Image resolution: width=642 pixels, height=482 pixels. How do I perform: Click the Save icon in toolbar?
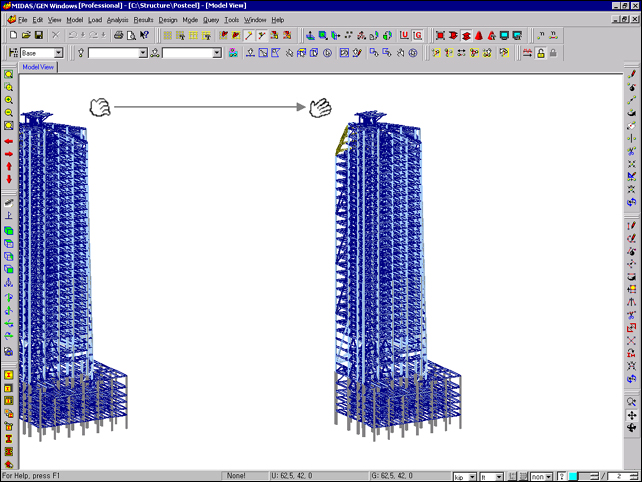(38, 36)
